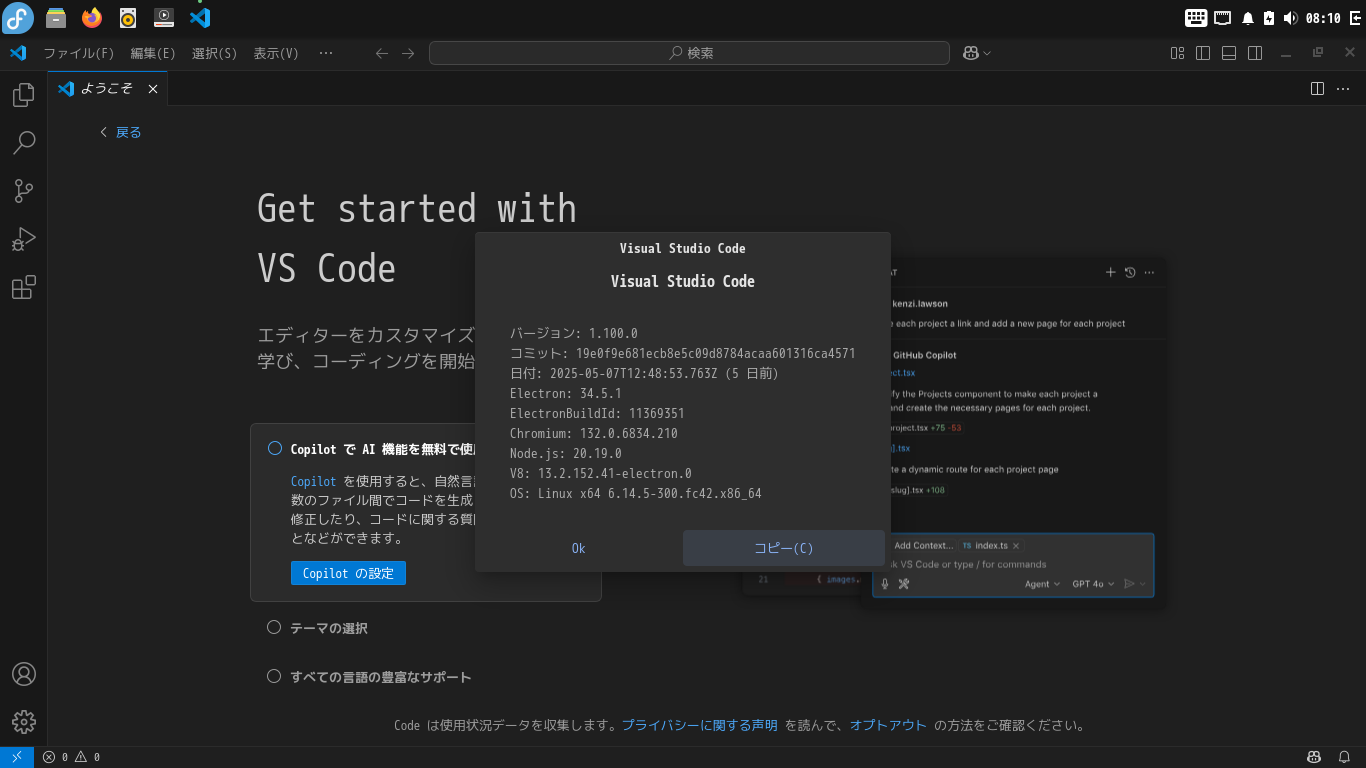Viewport: 1366px width, 768px height.
Task: Click the errors and warnings status item
Action: [71, 757]
